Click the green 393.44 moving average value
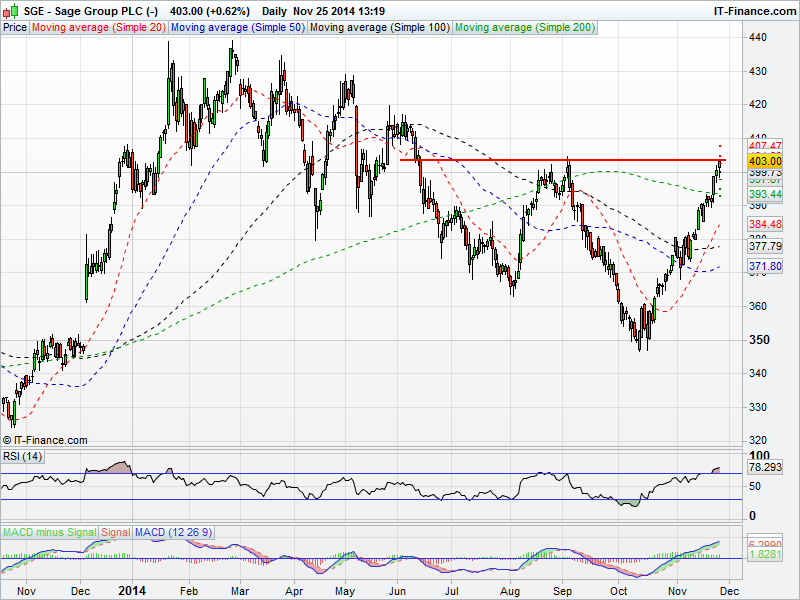Image resolution: width=800 pixels, height=600 pixels. (x=764, y=193)
